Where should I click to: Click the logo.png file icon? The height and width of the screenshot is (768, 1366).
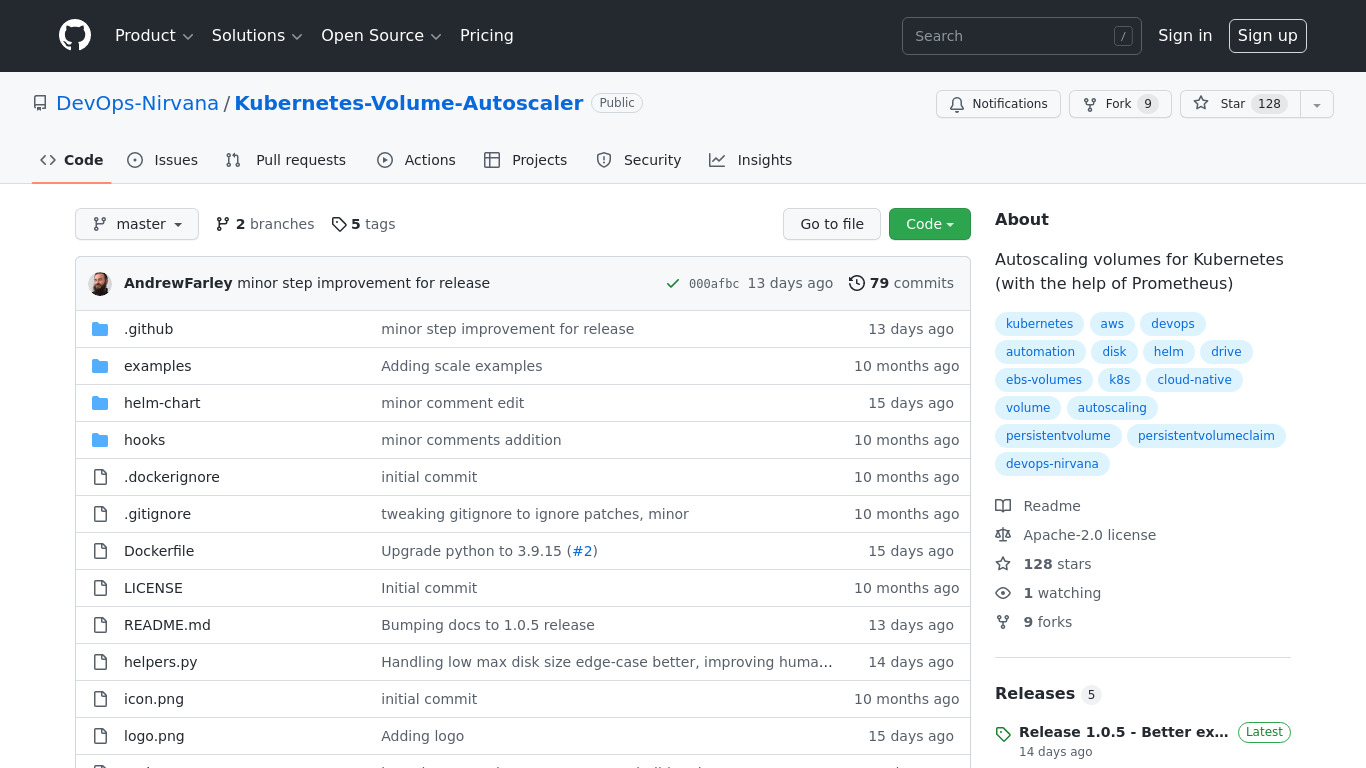point(100,736)
